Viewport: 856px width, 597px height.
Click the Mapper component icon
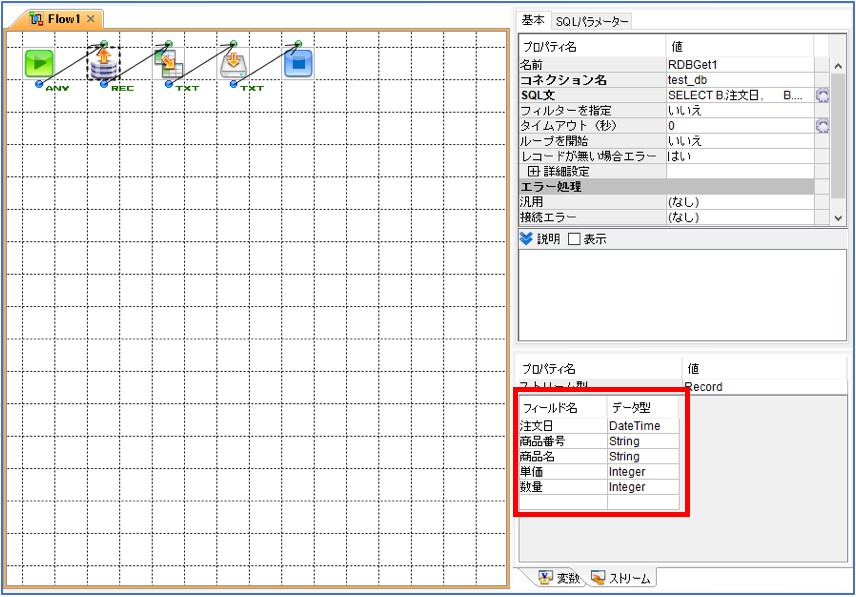point(168,63)
